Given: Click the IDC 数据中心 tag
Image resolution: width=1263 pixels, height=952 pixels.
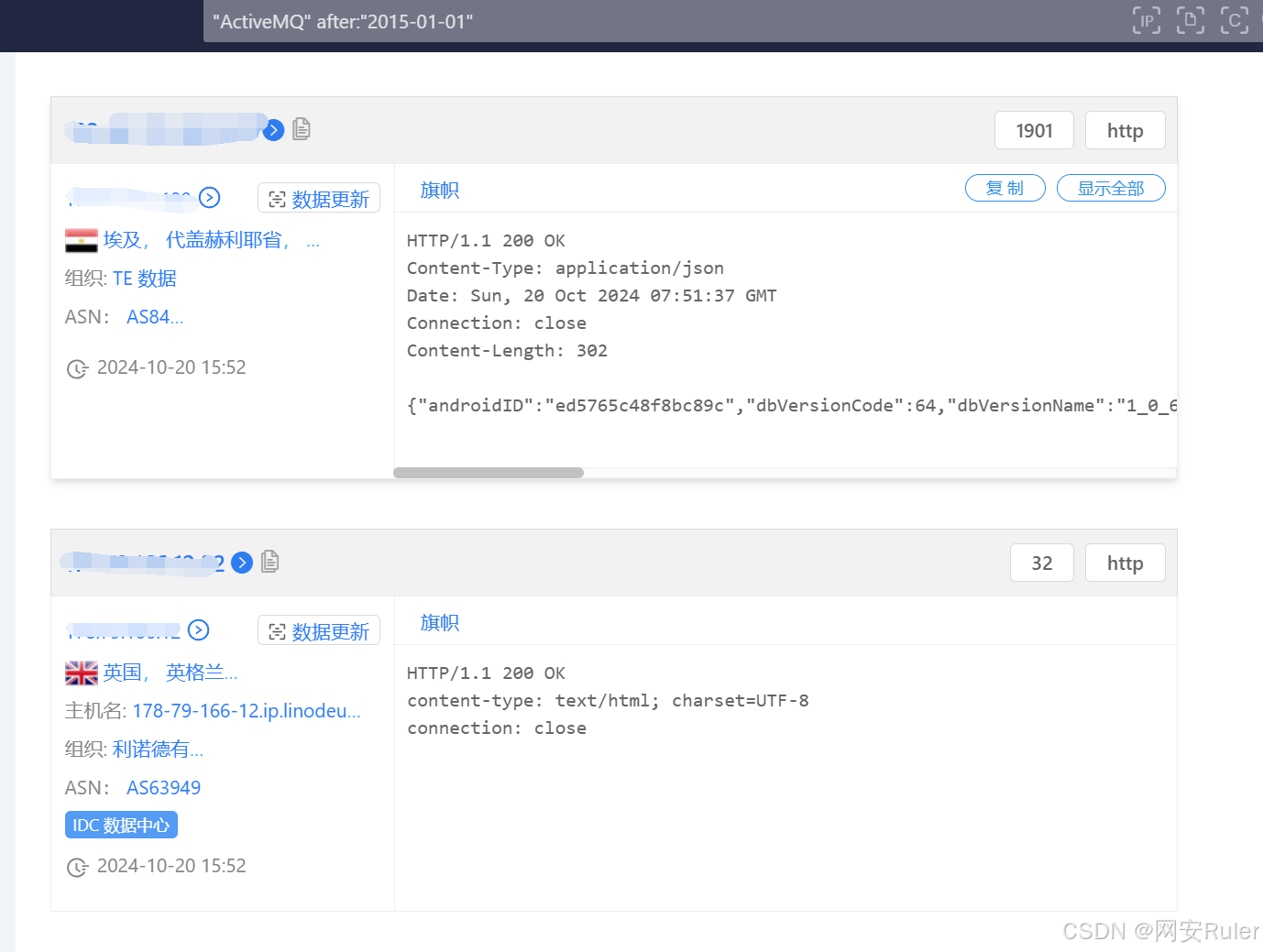Looking at the screenshot, I should pos(121,826).
